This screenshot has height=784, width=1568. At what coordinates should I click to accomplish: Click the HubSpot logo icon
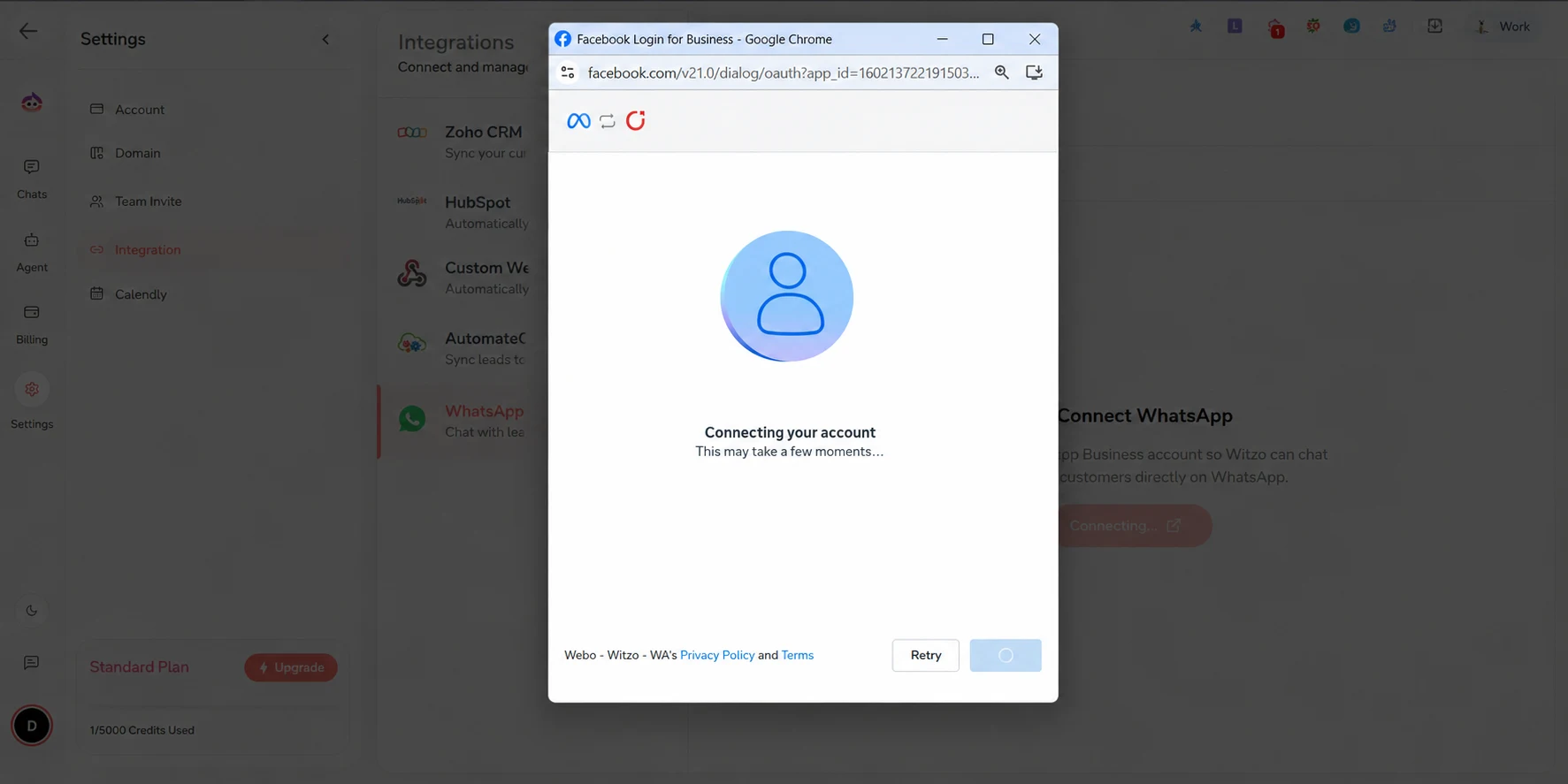tap(412, 202)
